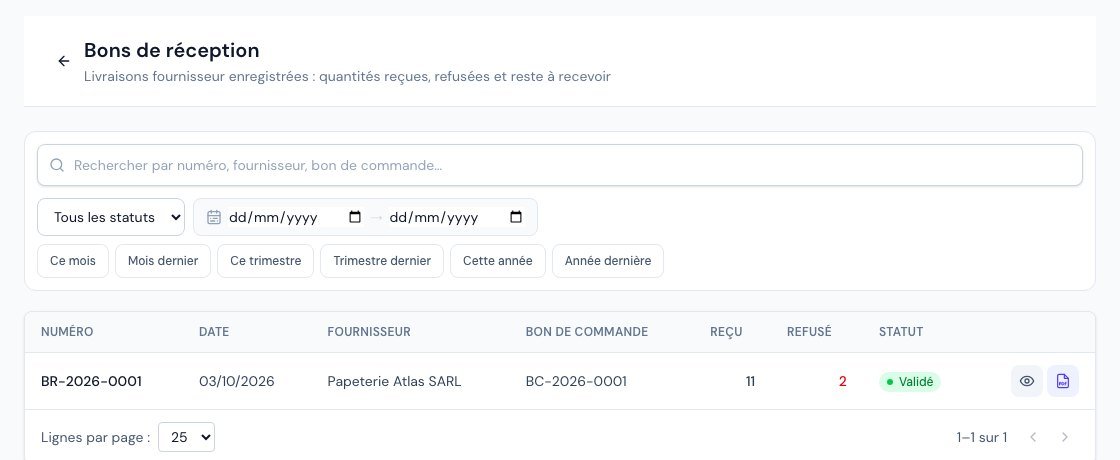Open the lines per page dropdown

[x=186, y=437]
